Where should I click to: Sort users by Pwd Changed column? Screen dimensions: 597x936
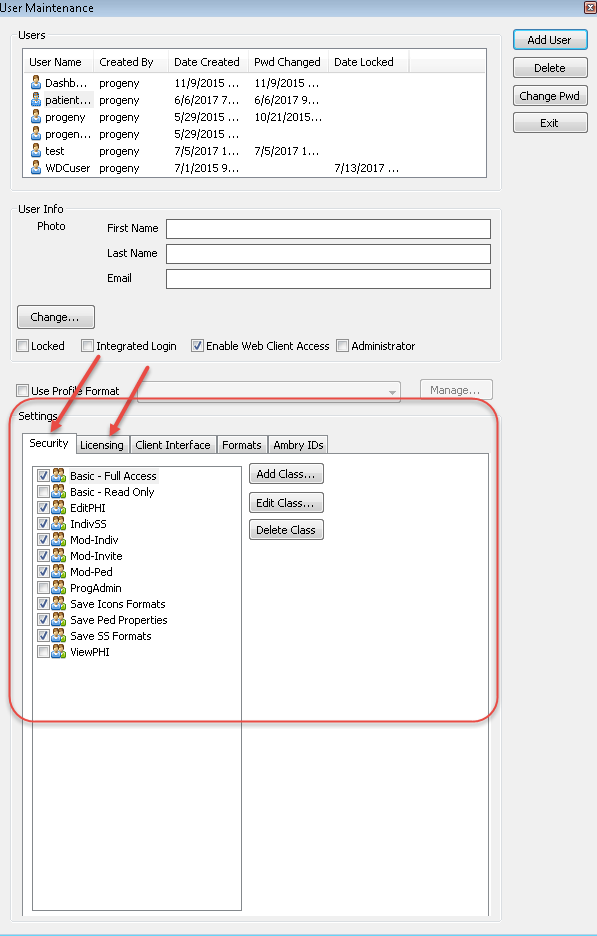(x=288, y=62)
